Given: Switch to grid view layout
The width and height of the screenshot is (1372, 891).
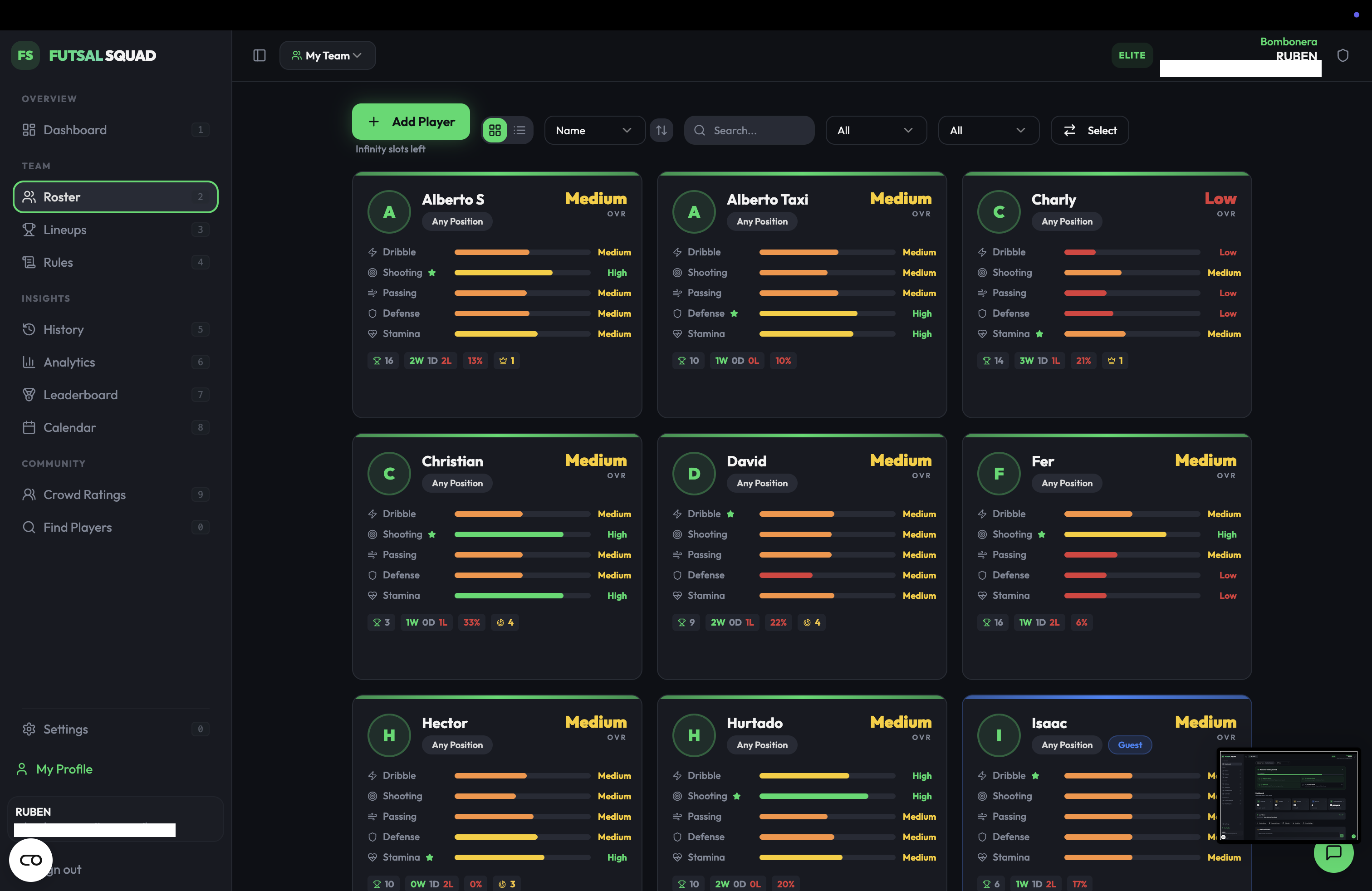Looking at the screenshot, I should point(495,130).
